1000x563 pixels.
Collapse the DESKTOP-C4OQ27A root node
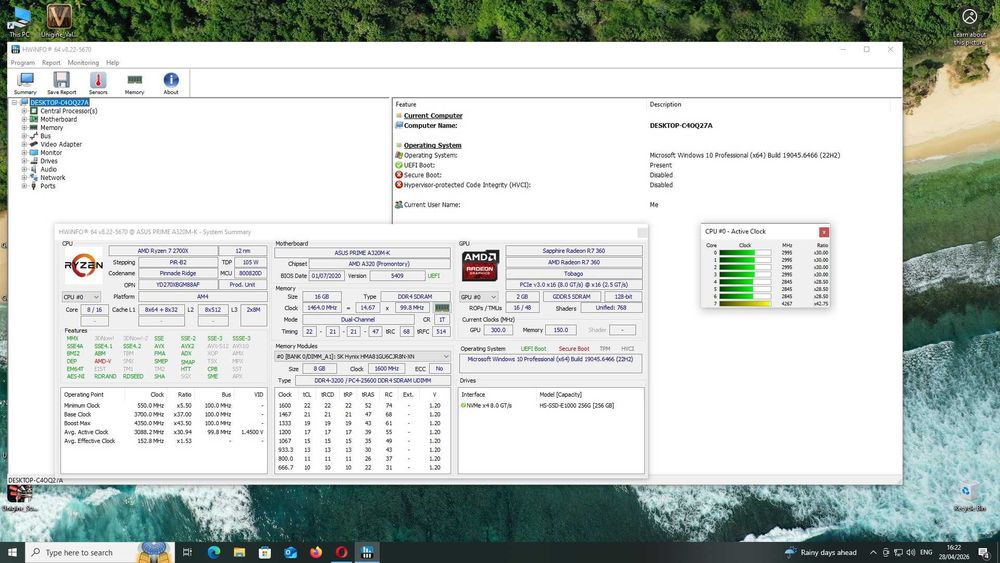point(14,102)
